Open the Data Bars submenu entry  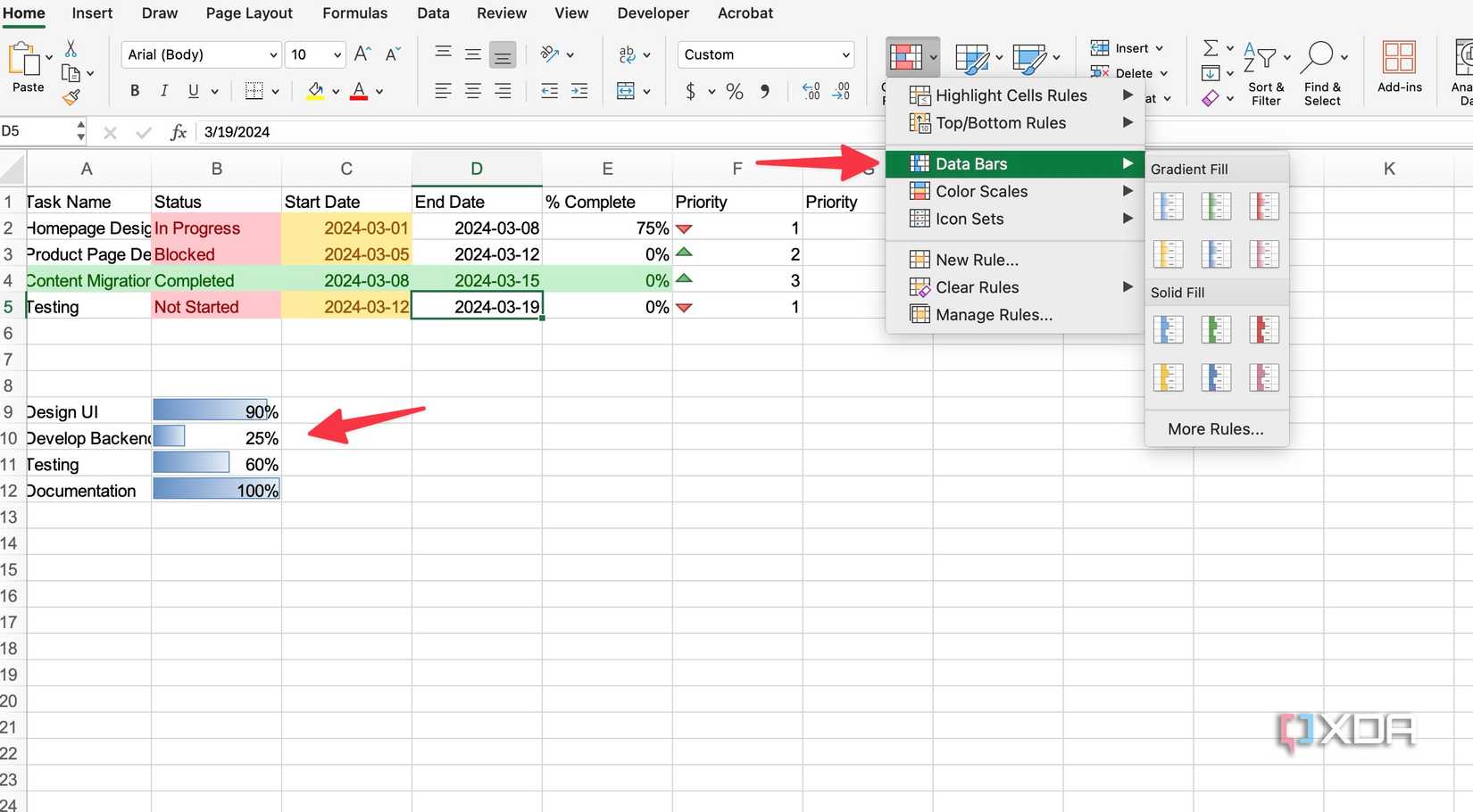(x=973, y=163)
